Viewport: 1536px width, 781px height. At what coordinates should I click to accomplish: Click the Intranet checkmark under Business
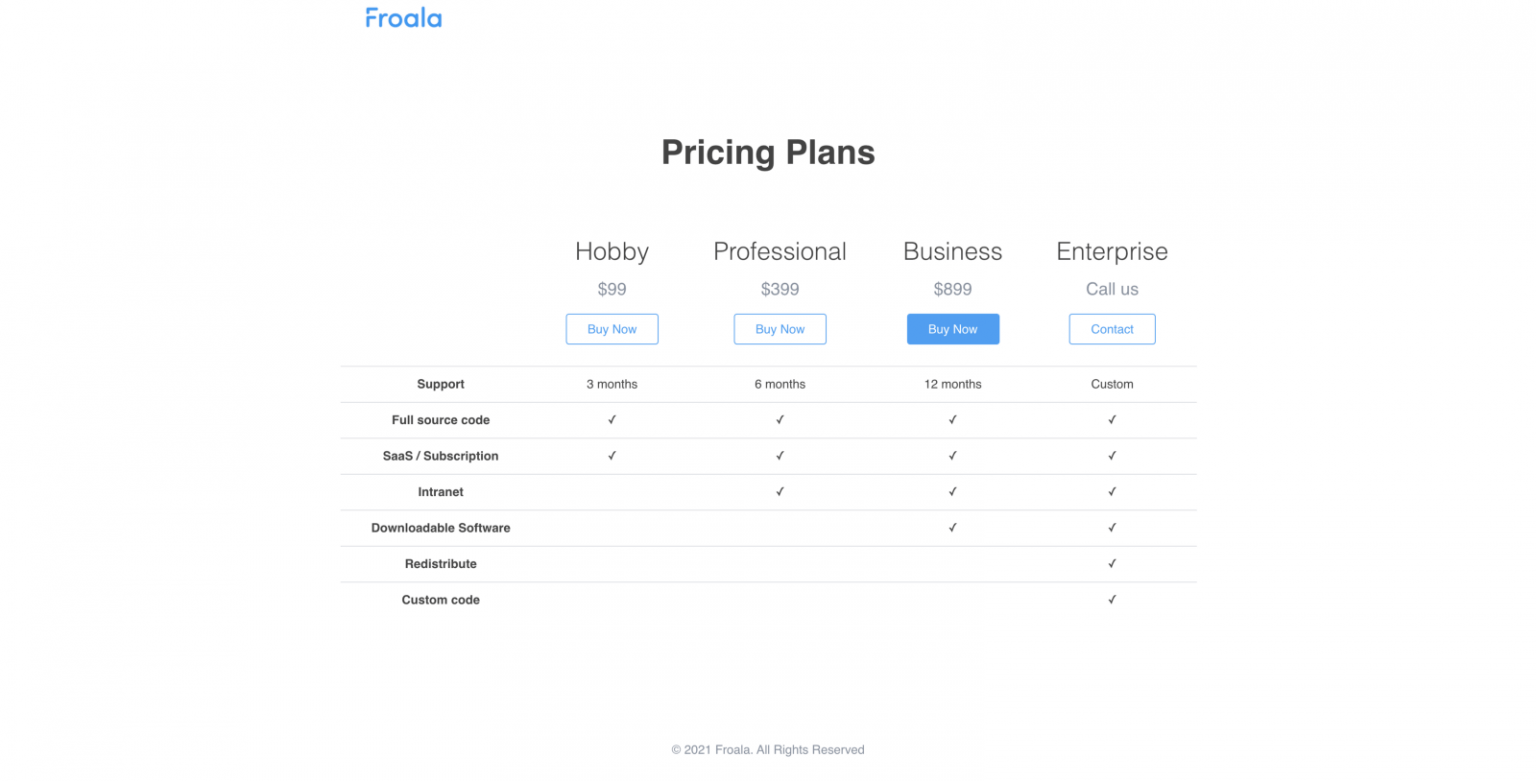pyautogui.click(x=953, y=492)
